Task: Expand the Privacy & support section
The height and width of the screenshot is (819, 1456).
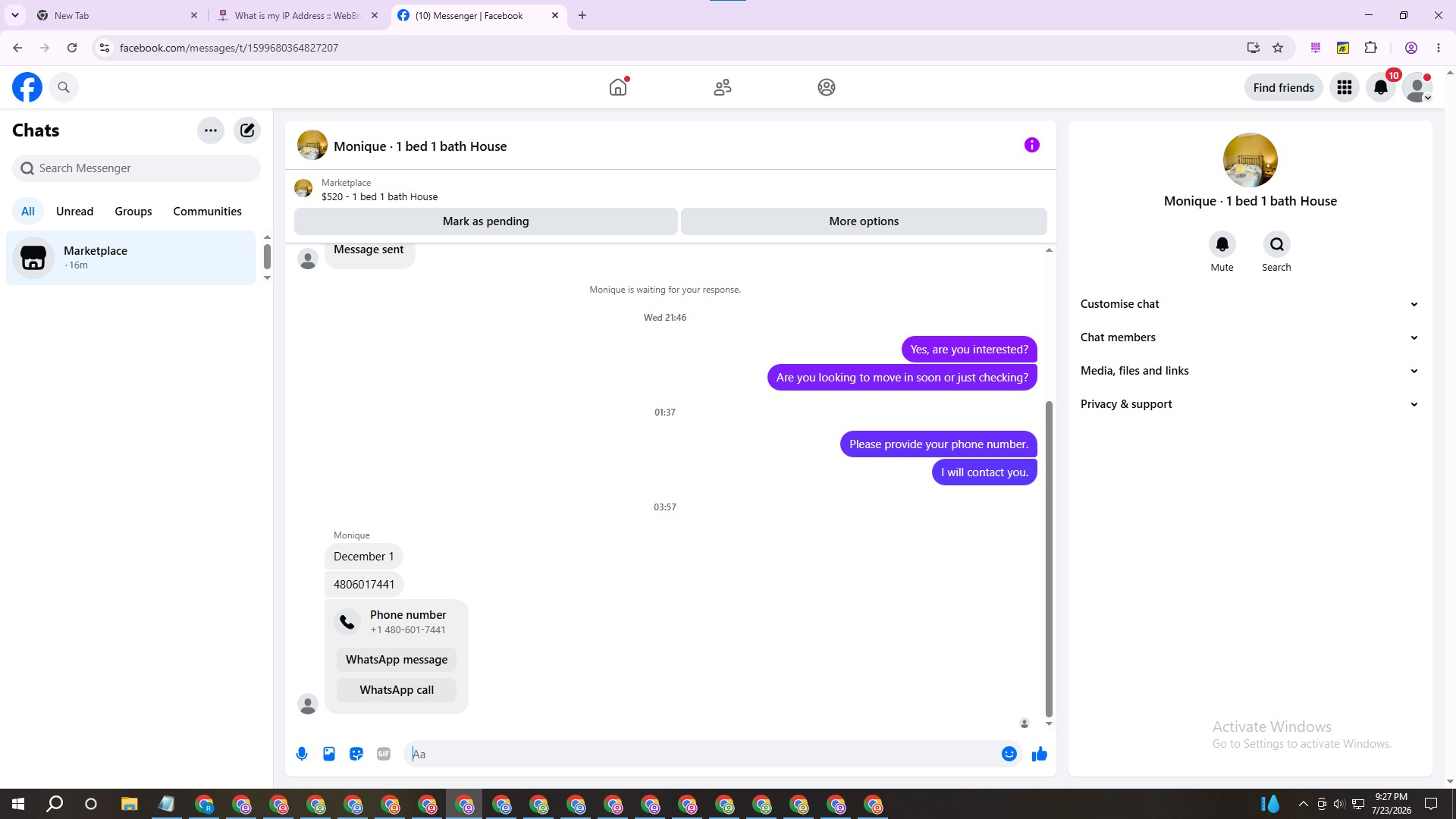Action: point(1250,404)
